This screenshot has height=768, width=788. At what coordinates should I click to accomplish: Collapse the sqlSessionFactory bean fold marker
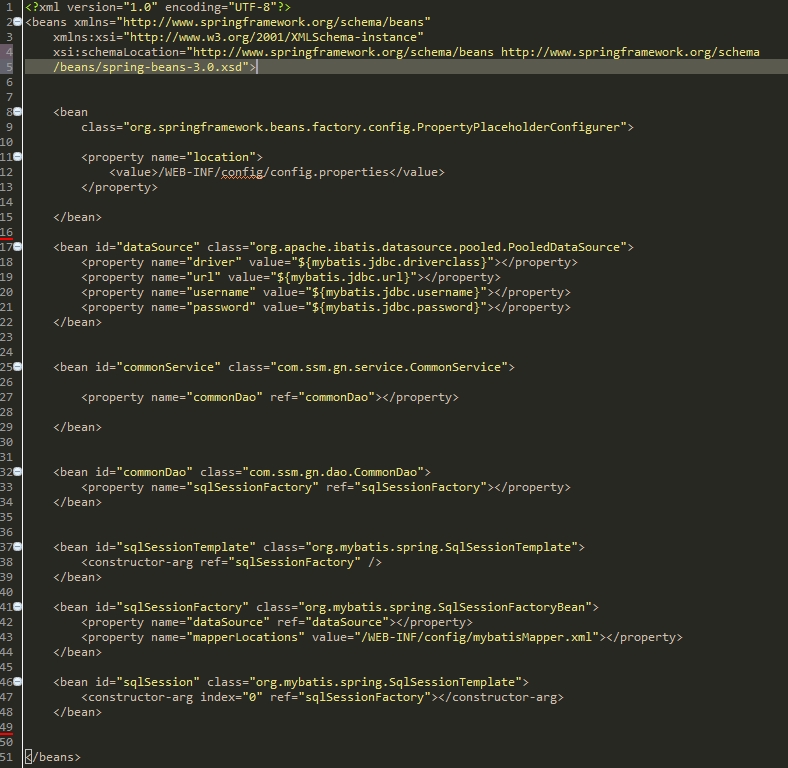(19, 607)
